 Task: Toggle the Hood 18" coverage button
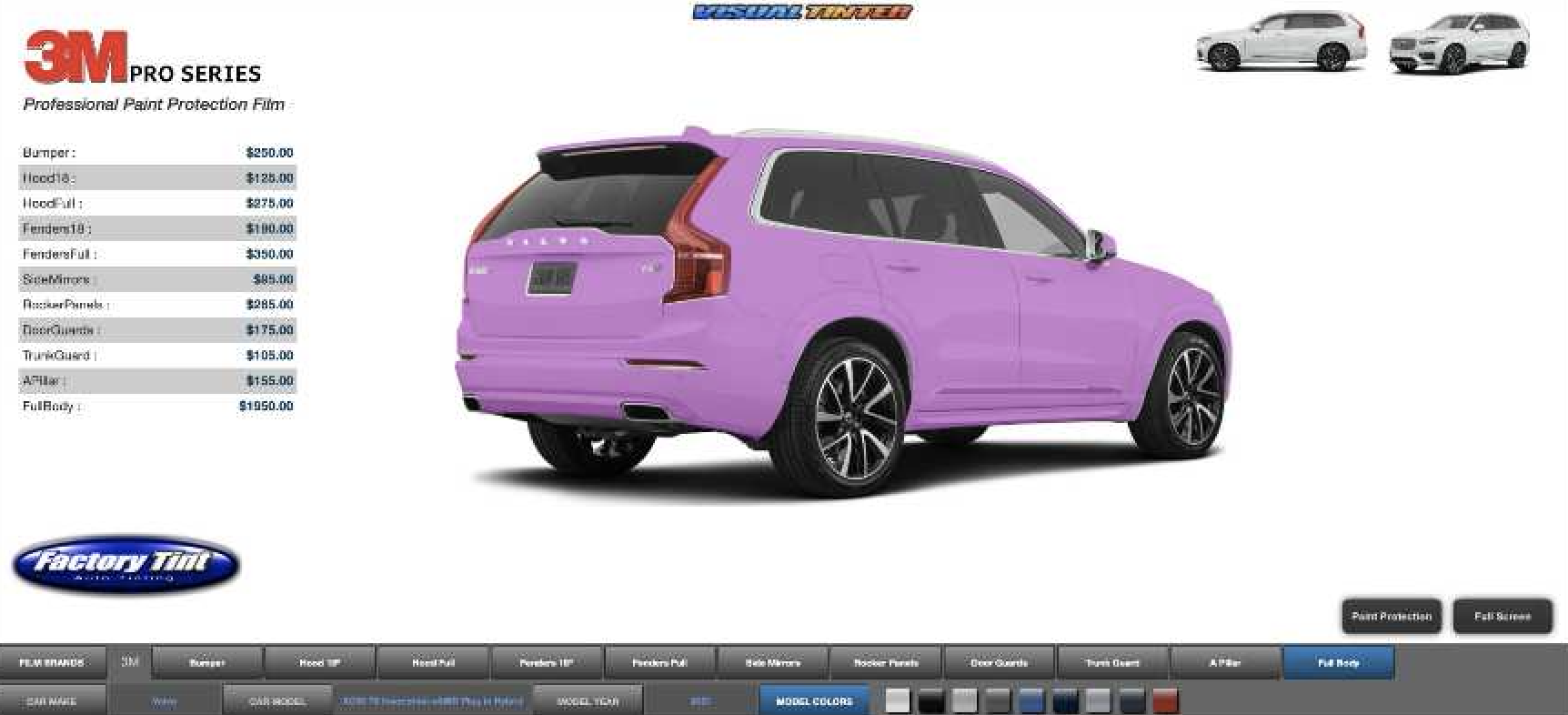pyautogui.click(x=320, y=663)
